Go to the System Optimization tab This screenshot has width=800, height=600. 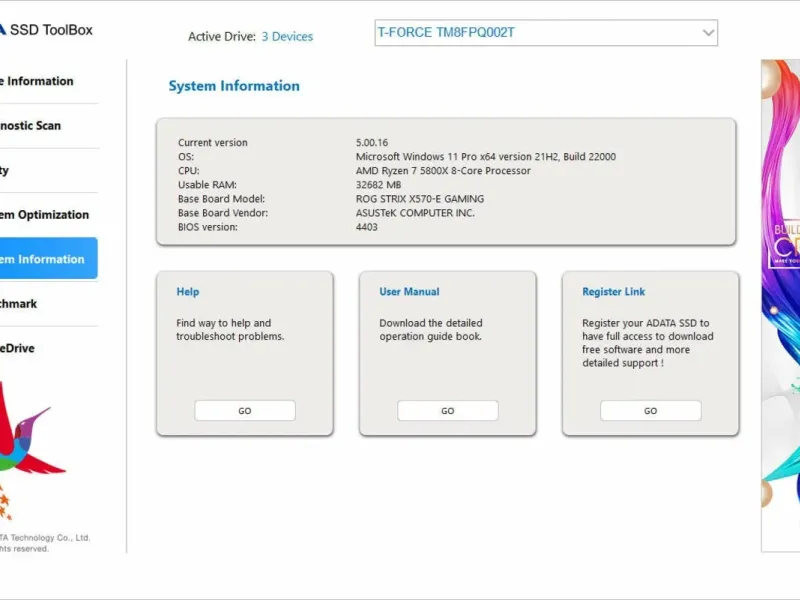pos(48,215)
